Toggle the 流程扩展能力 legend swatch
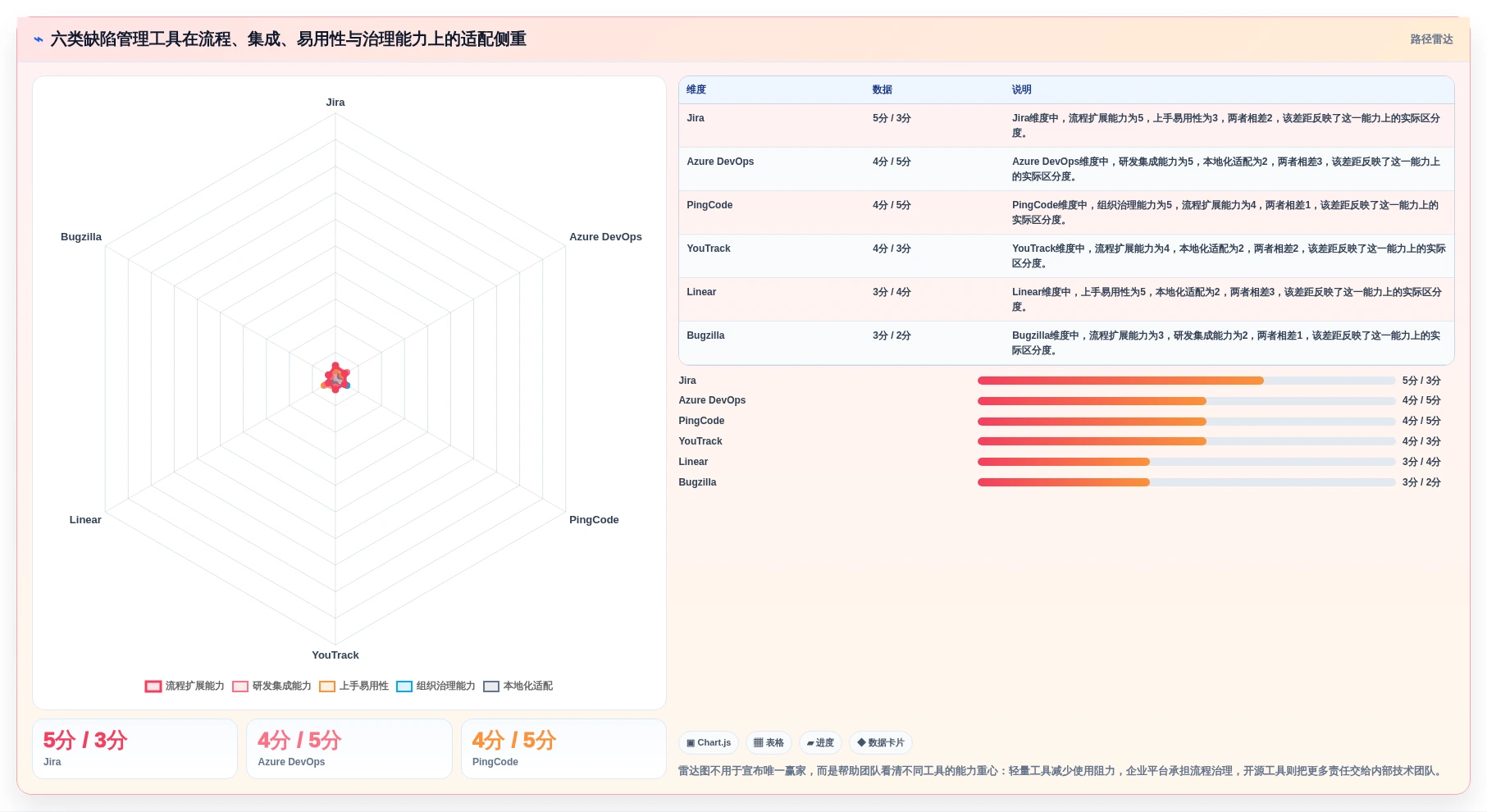Image resolution: width=1487 pixels, height=812 pixels. (153, 687)
